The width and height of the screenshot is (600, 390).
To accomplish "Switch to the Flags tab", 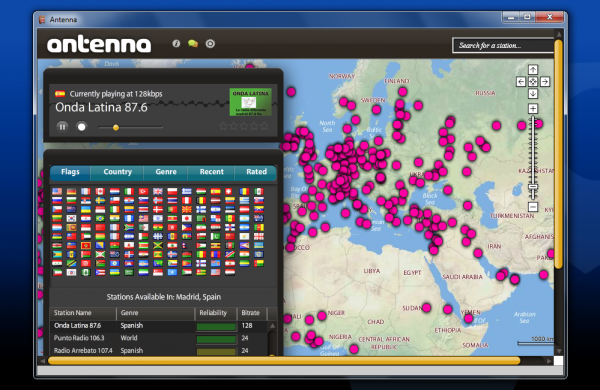I will tap(70, 172).
